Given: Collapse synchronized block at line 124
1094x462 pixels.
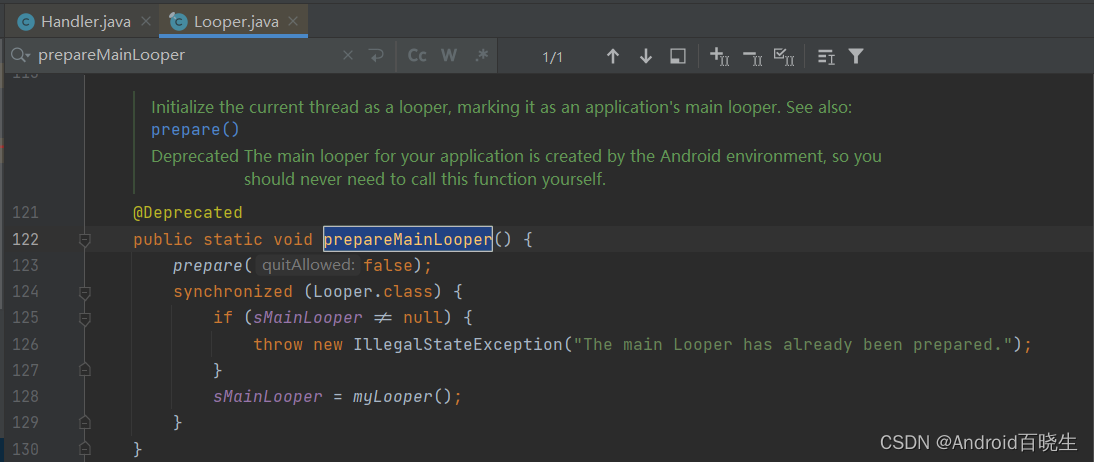Looking at the screenshot, I should click(85, 292).
